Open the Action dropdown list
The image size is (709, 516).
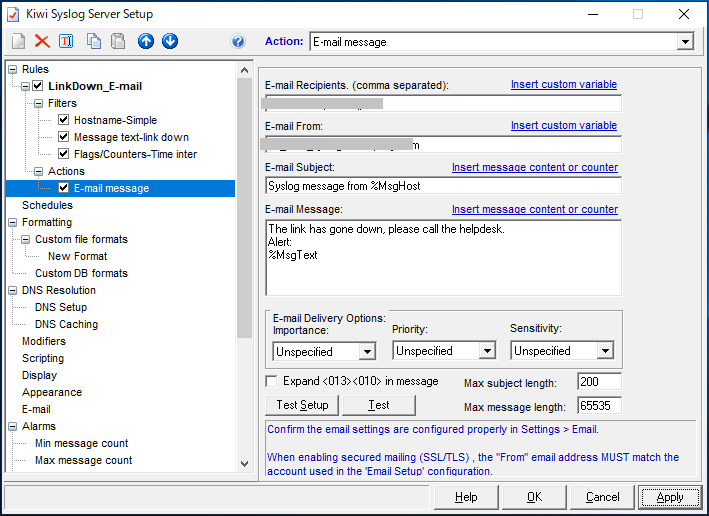coord(685,42)
